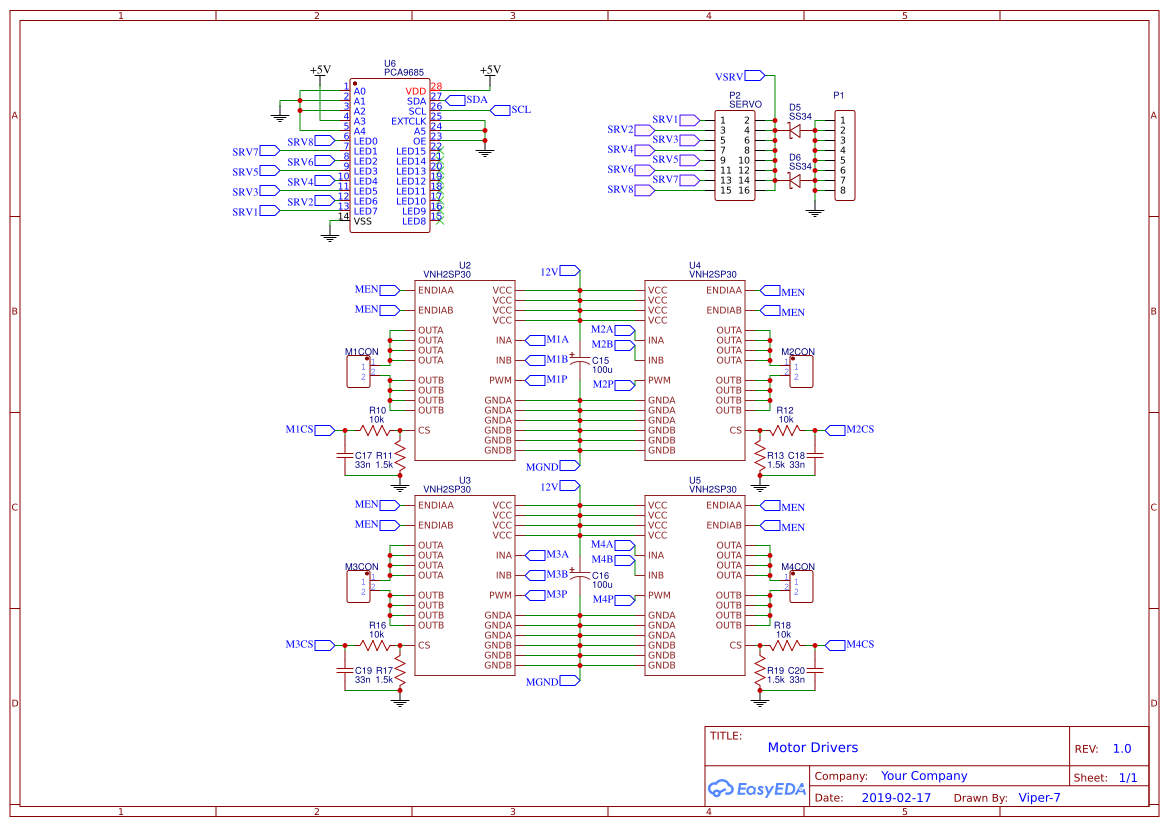
Task: Click the Motor Drivers title text
Action: click(x=812, y=747)
